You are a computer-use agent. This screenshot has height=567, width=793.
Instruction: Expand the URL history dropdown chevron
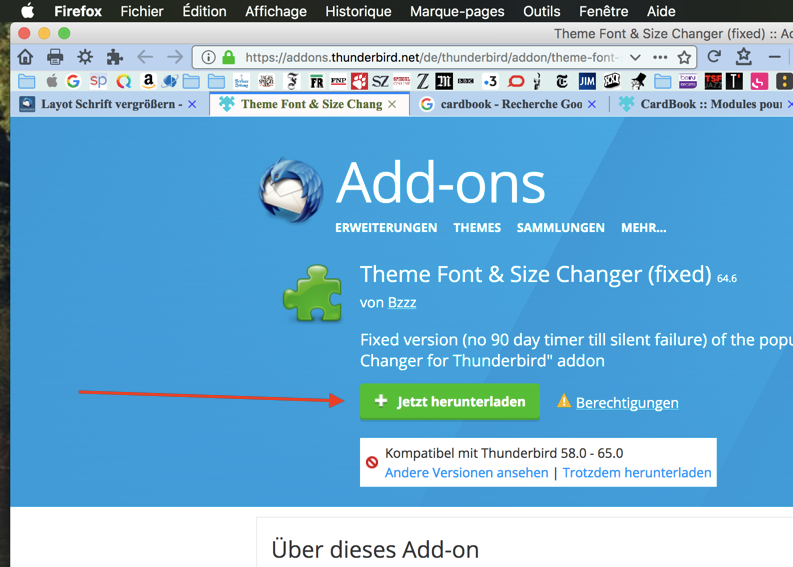635,57
